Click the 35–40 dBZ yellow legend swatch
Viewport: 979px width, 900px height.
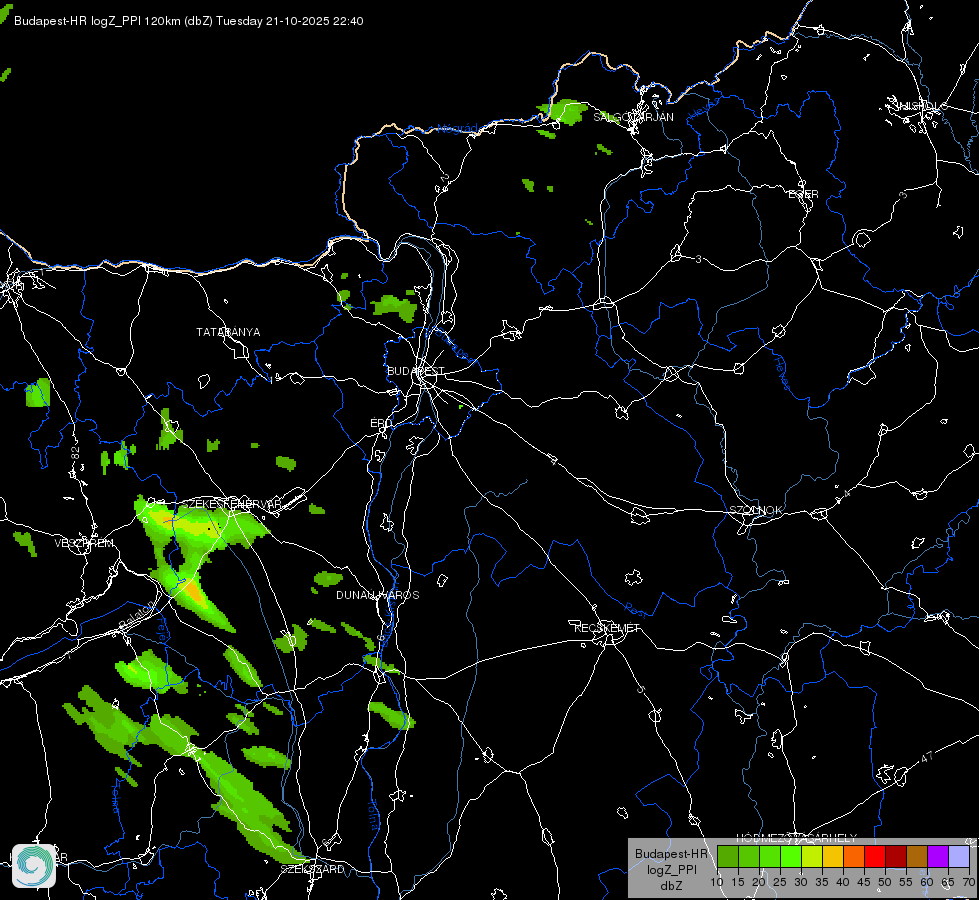tap(833, 856)
